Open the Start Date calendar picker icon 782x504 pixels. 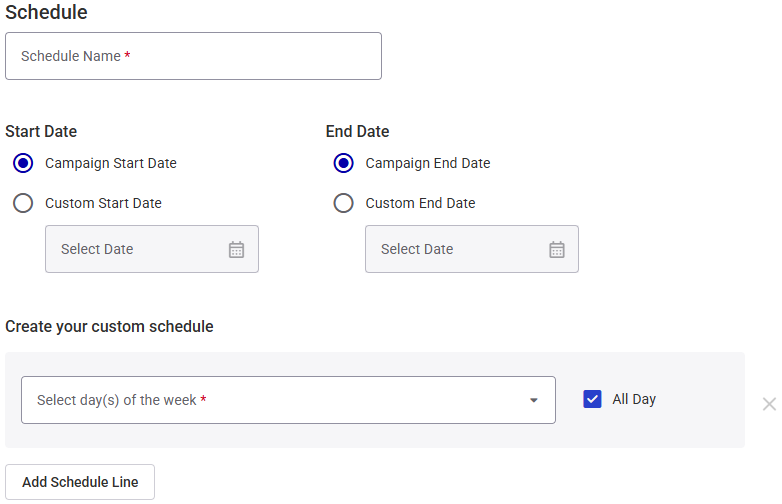236,249
